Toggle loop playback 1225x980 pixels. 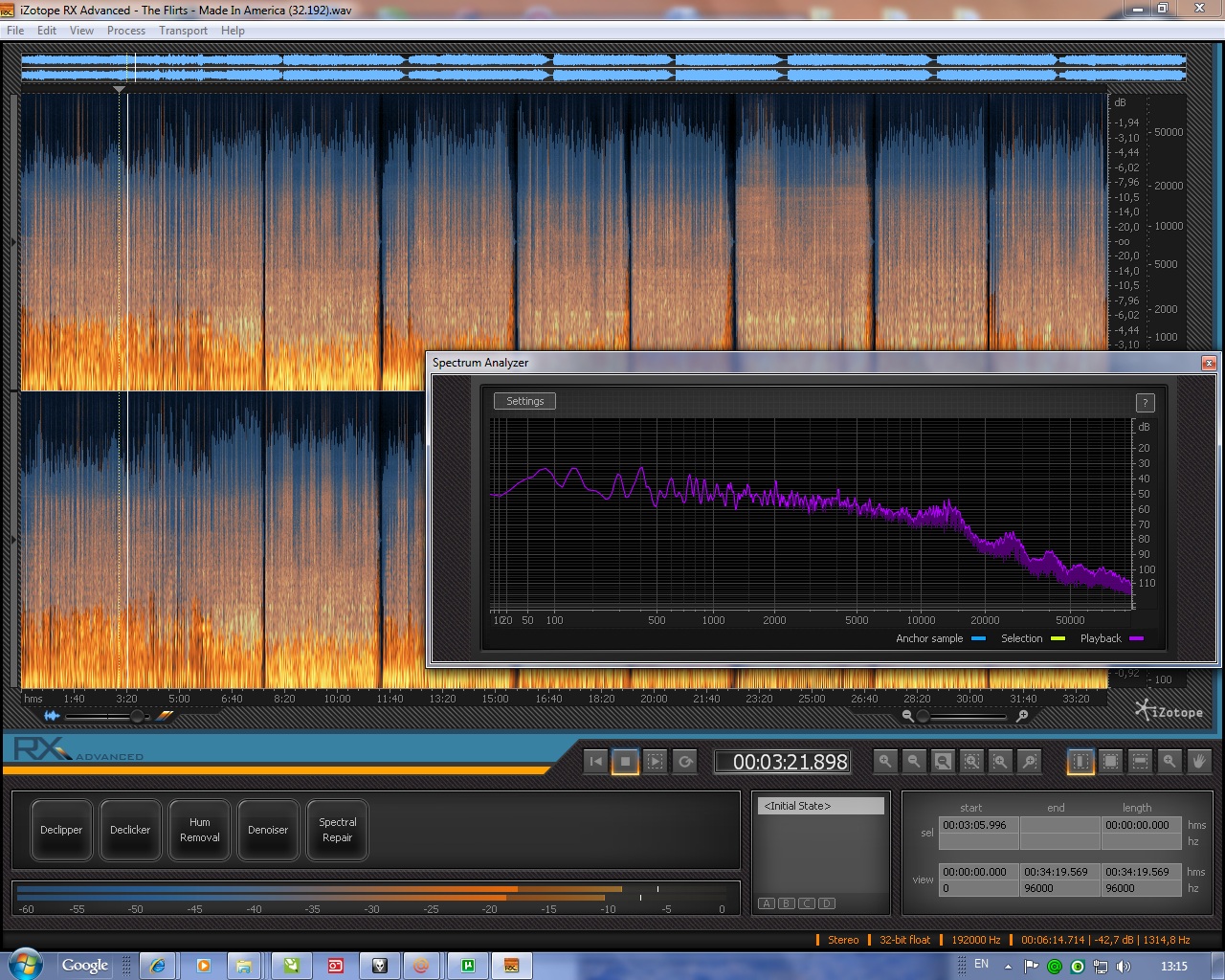coord(685,762)
